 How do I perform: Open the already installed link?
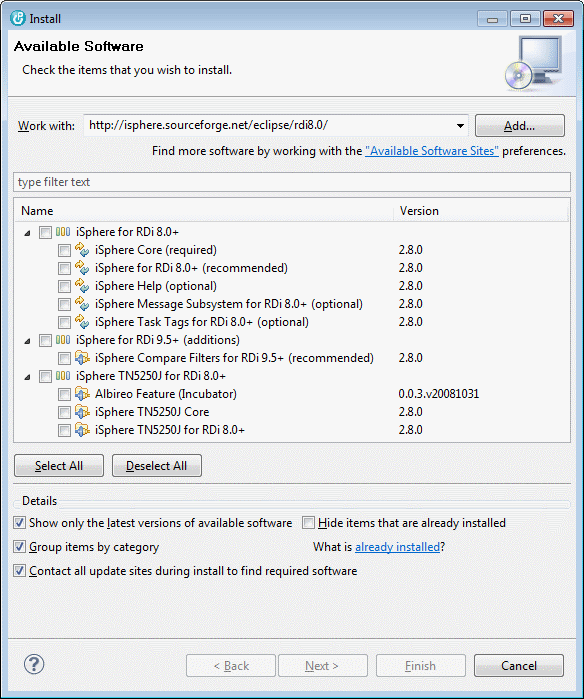pos(398,547)
